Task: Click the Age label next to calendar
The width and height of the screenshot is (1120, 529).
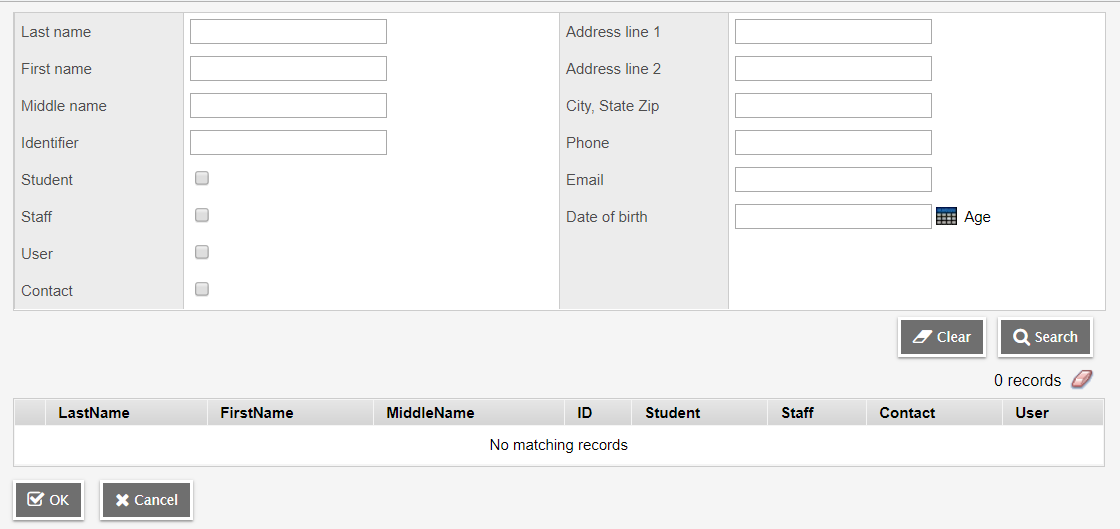Action: [x=977, y=217]
